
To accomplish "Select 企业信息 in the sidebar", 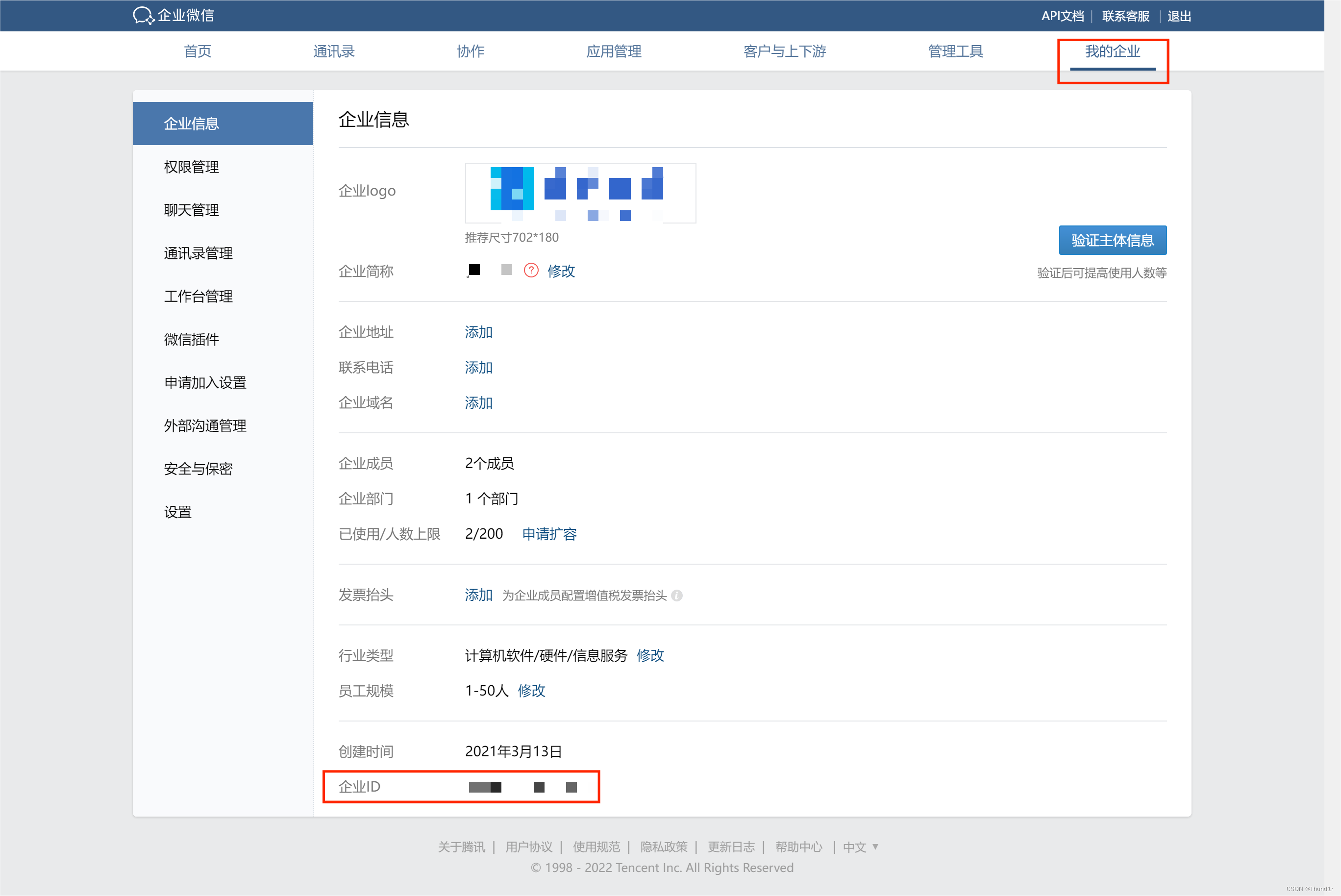I will pyautogui.click(x=223, y=124).
